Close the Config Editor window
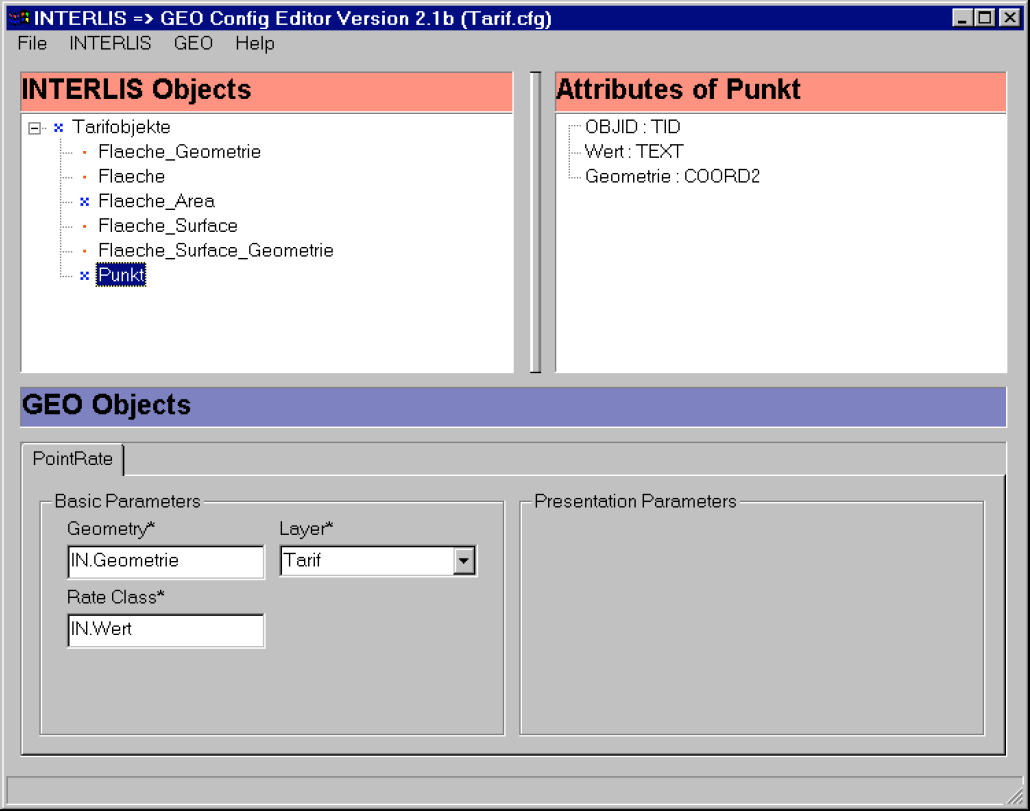 coord(1010,18)
